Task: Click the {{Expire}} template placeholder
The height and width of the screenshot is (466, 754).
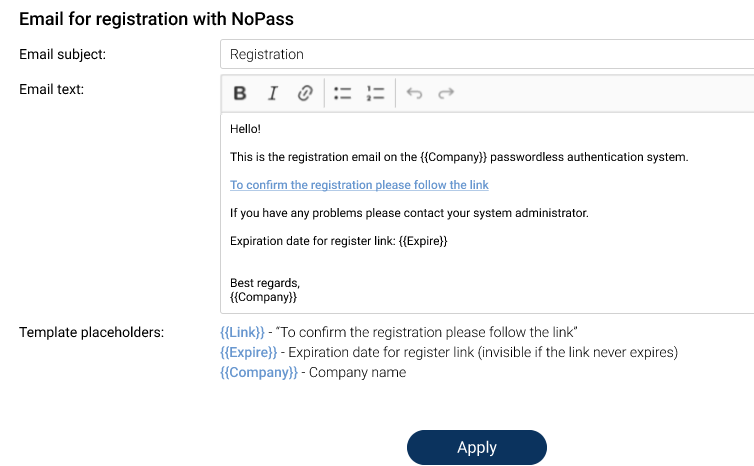Action: click(x=249, y=352)
